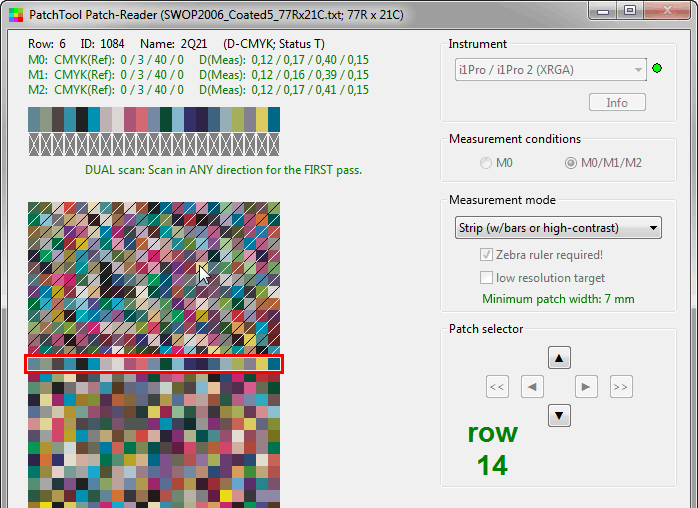
Task: Select the M0/M1/M2 measurement condition
Action: click(x=572, y=163)
